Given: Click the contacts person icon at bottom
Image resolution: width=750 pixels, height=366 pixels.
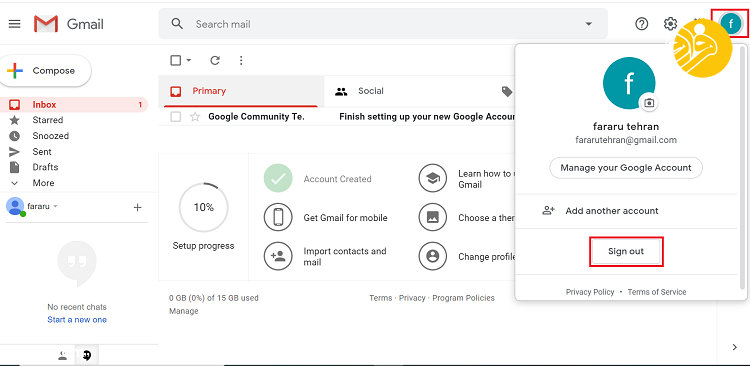Looking at the screenshot, I should click(x=63, y=355).
